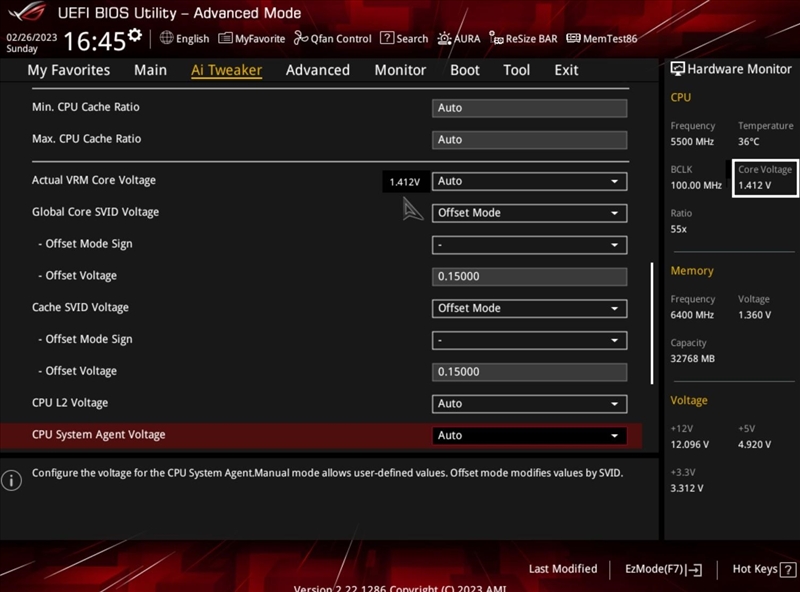Click the 55x Ratio value
This screenshot has height=592, width=800.
pos(679,229)
